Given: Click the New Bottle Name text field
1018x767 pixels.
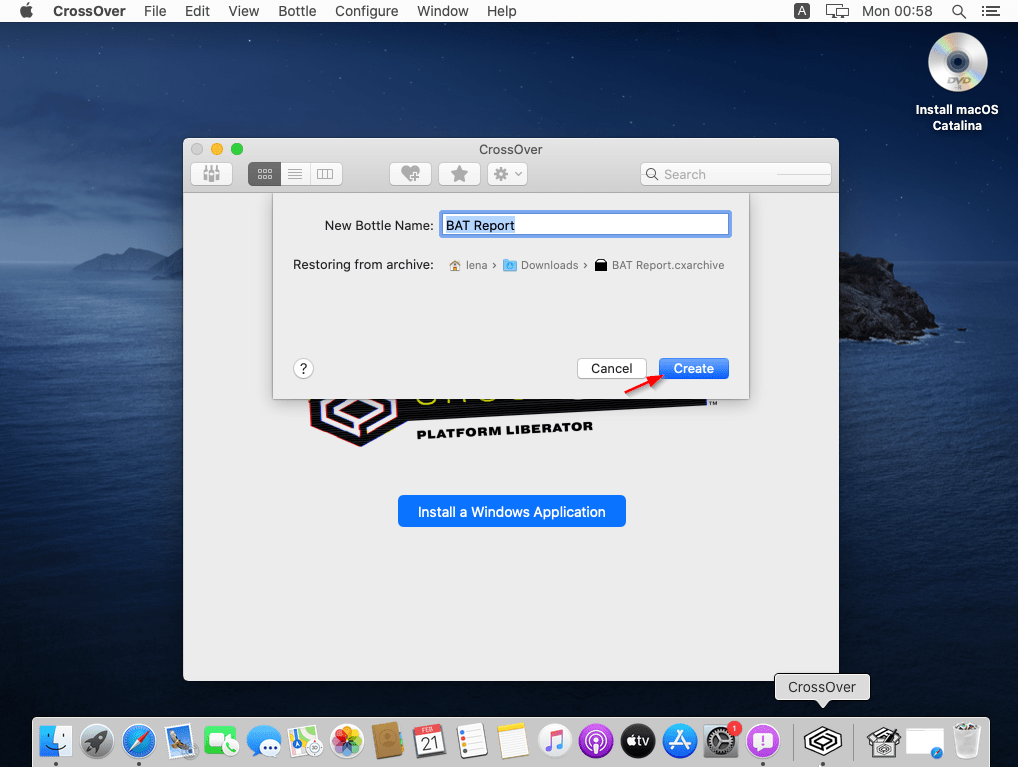Looking at the screenshot, I should (585, 225).
